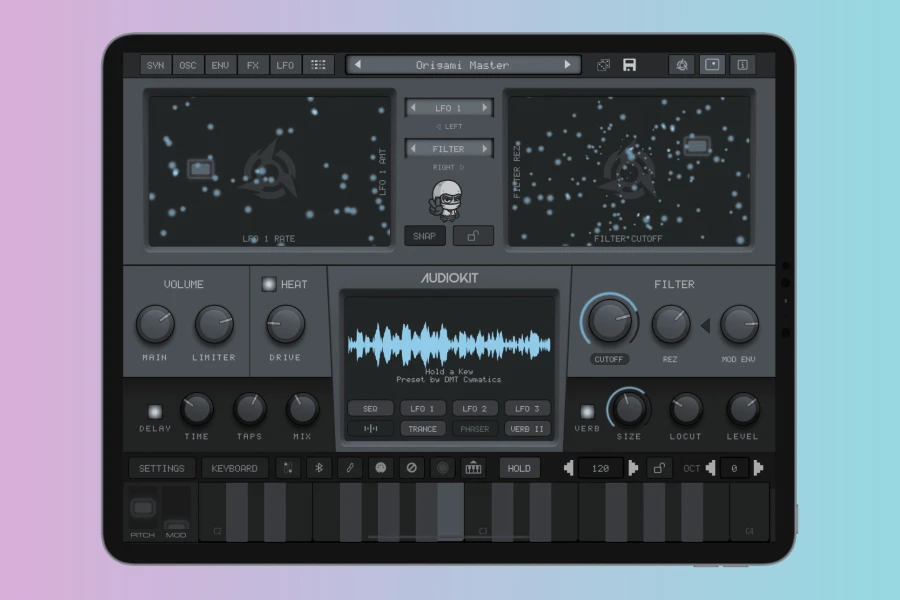Go to the previous preset arrow
900x600 pixels.
358,65
